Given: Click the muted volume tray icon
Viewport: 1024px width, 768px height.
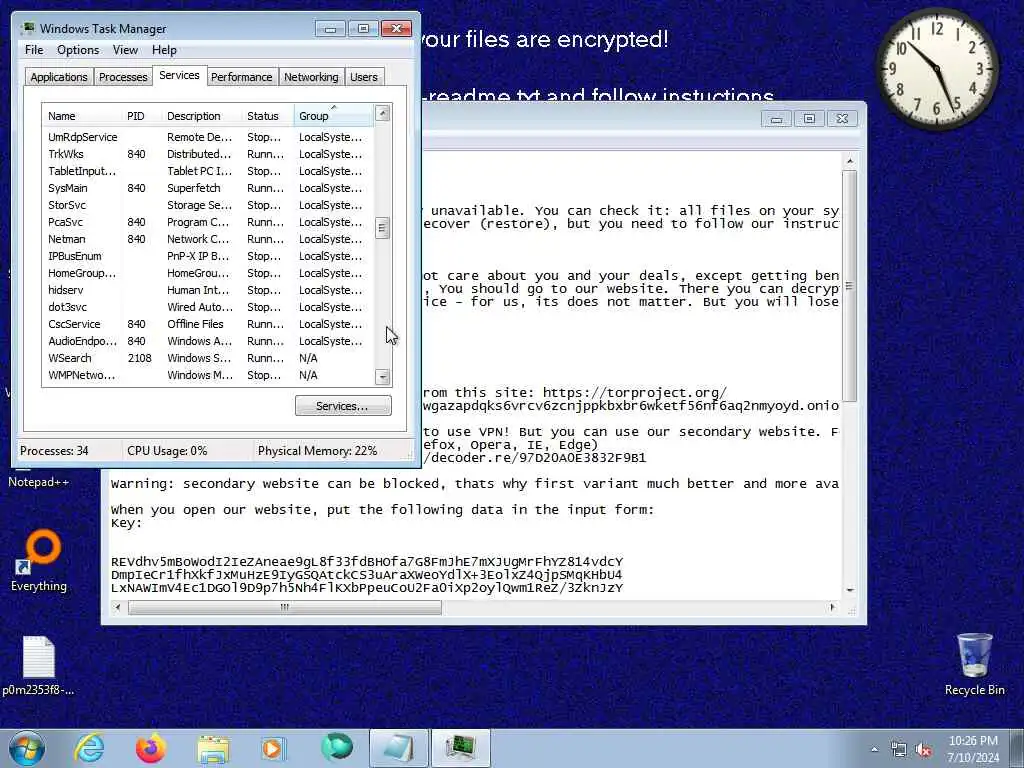Looking at the screenshot, I should (x=923, y=750).
